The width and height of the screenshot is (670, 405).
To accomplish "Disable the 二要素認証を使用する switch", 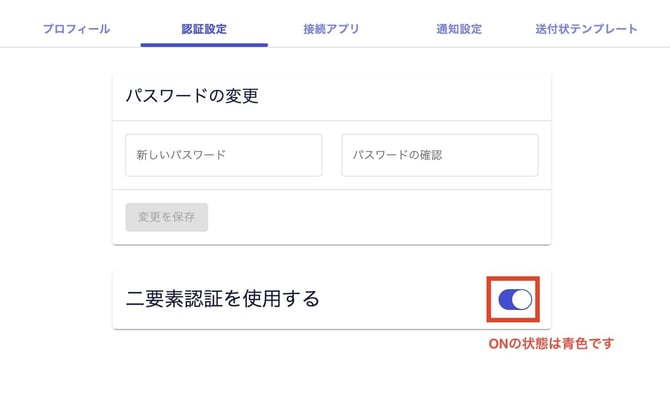I will coord(515,299).
